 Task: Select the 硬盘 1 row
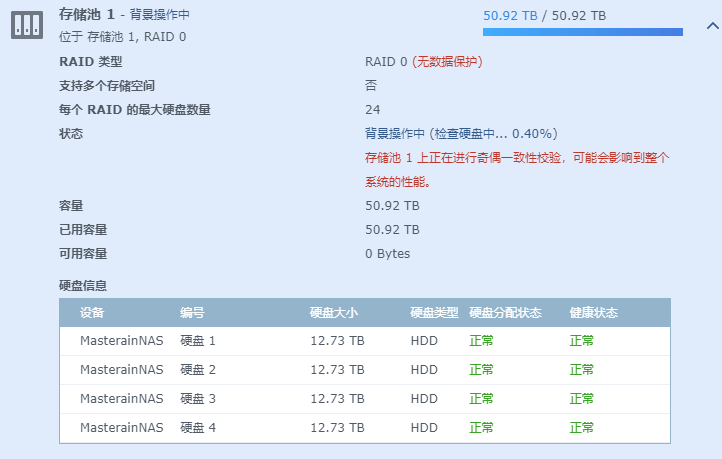[x=198, y=341]
